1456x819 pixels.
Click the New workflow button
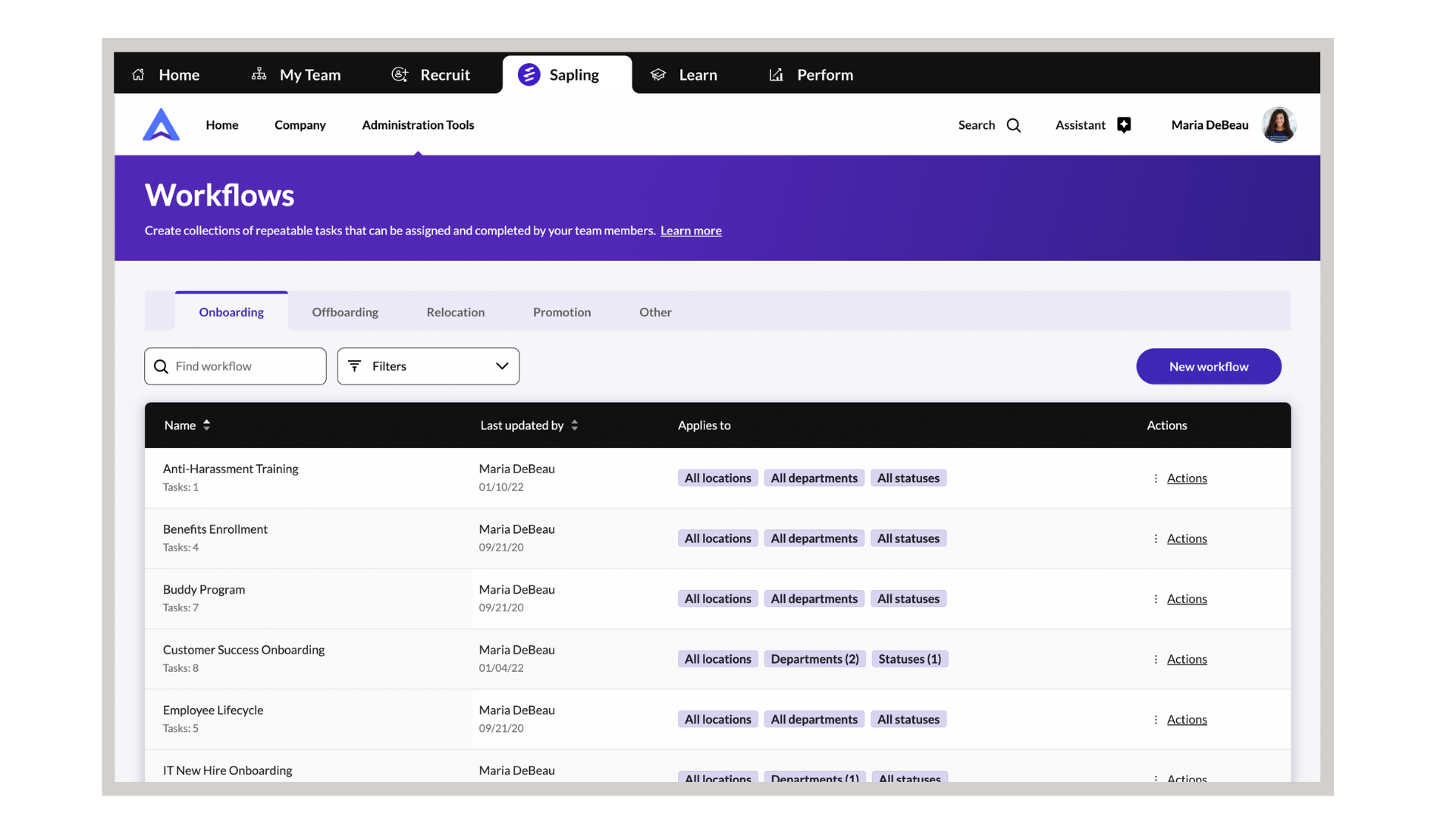(1208, 366)
